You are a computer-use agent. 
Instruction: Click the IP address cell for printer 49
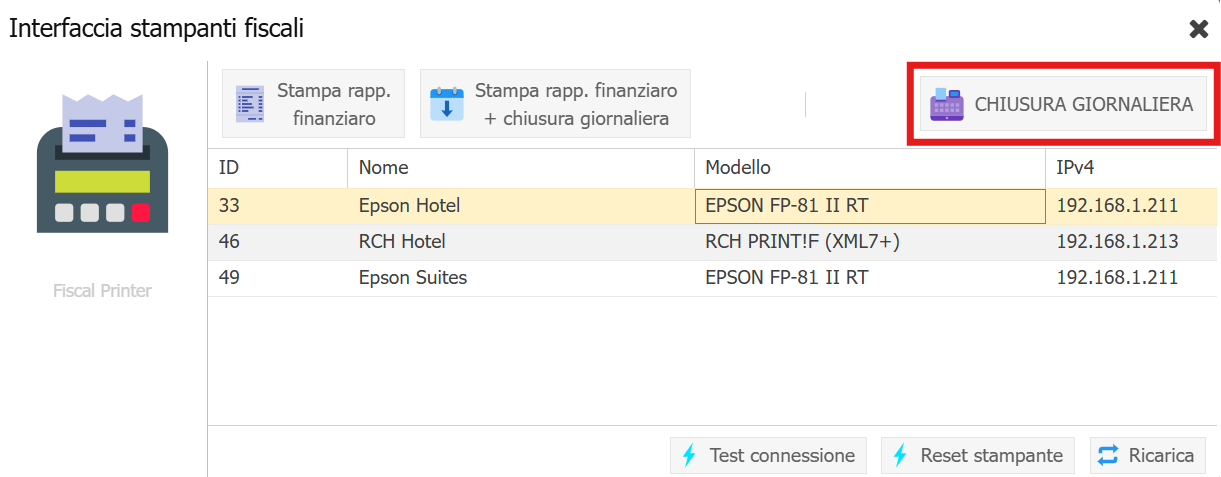[x=1117, y=278]
